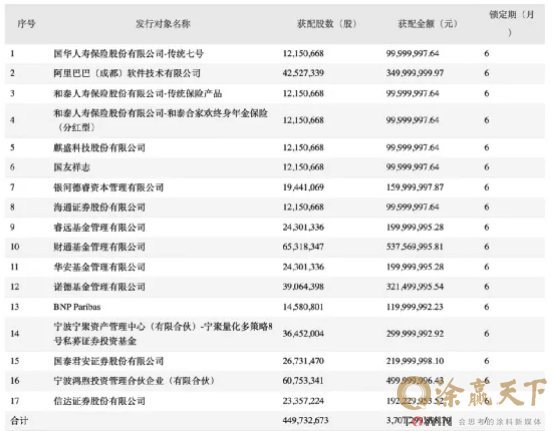This screenshot has height=431, width=552.
Task: Select share count in 国华人寿 row
Action: pyautogui.click(x=303, y=54)
